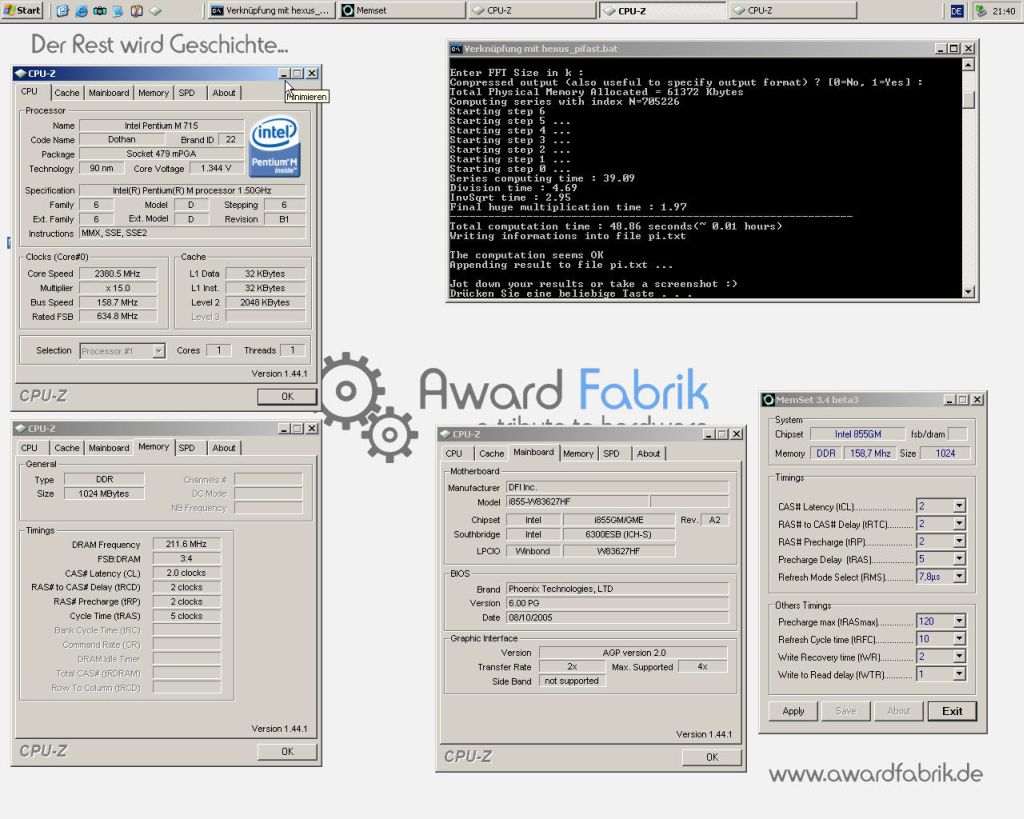Open the Windows Start menu
The width and height of the screenshot is (1024, 819).
22,10
